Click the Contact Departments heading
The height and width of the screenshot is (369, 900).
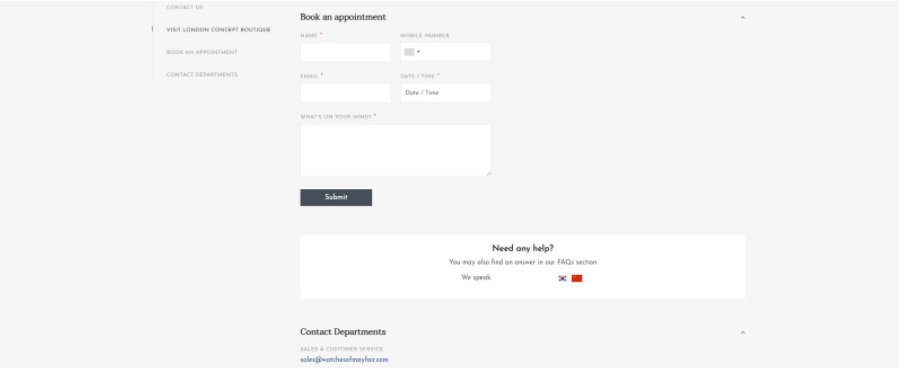(x=343, y=332)
